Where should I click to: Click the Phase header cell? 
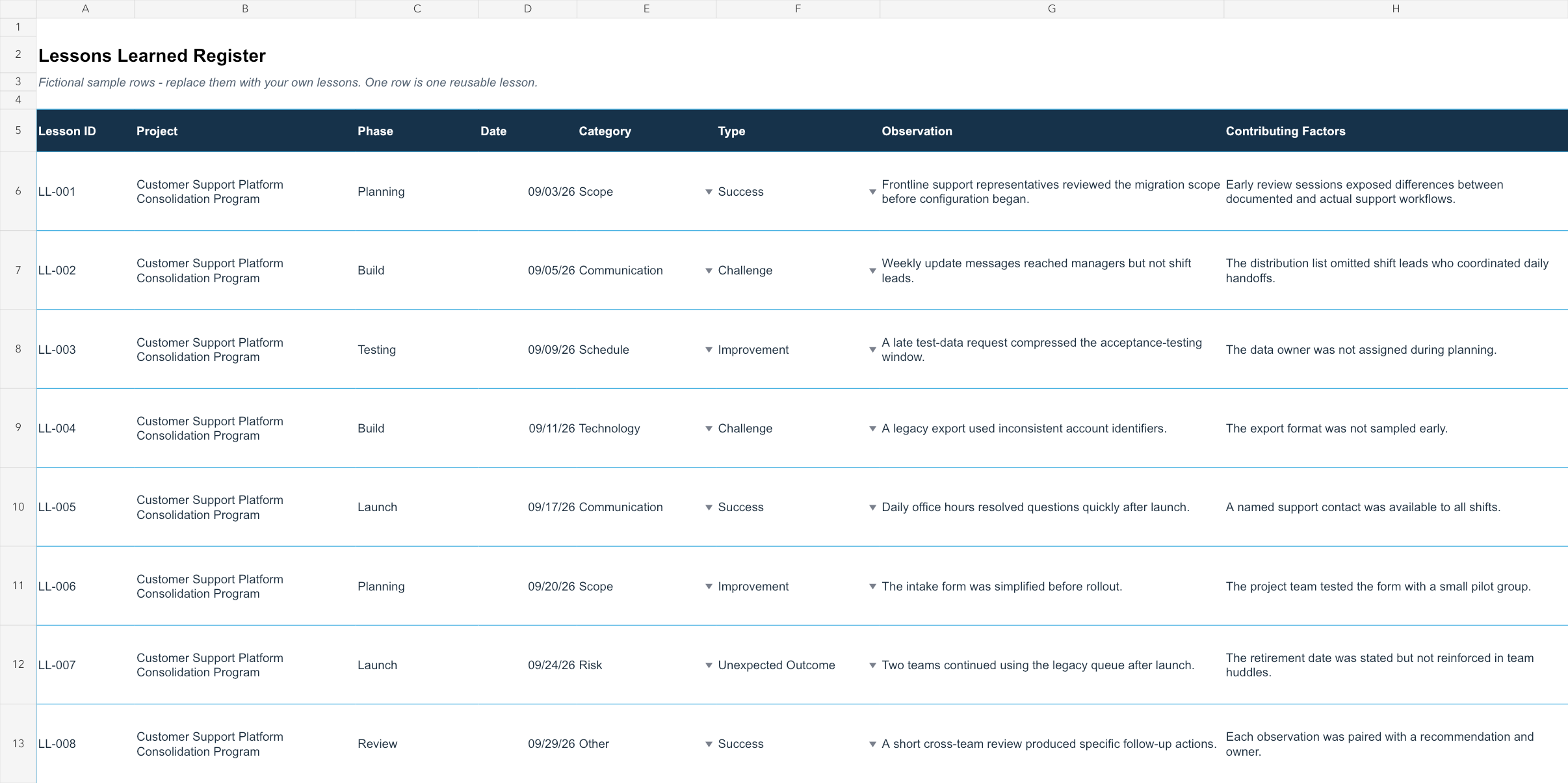point(417,131)
